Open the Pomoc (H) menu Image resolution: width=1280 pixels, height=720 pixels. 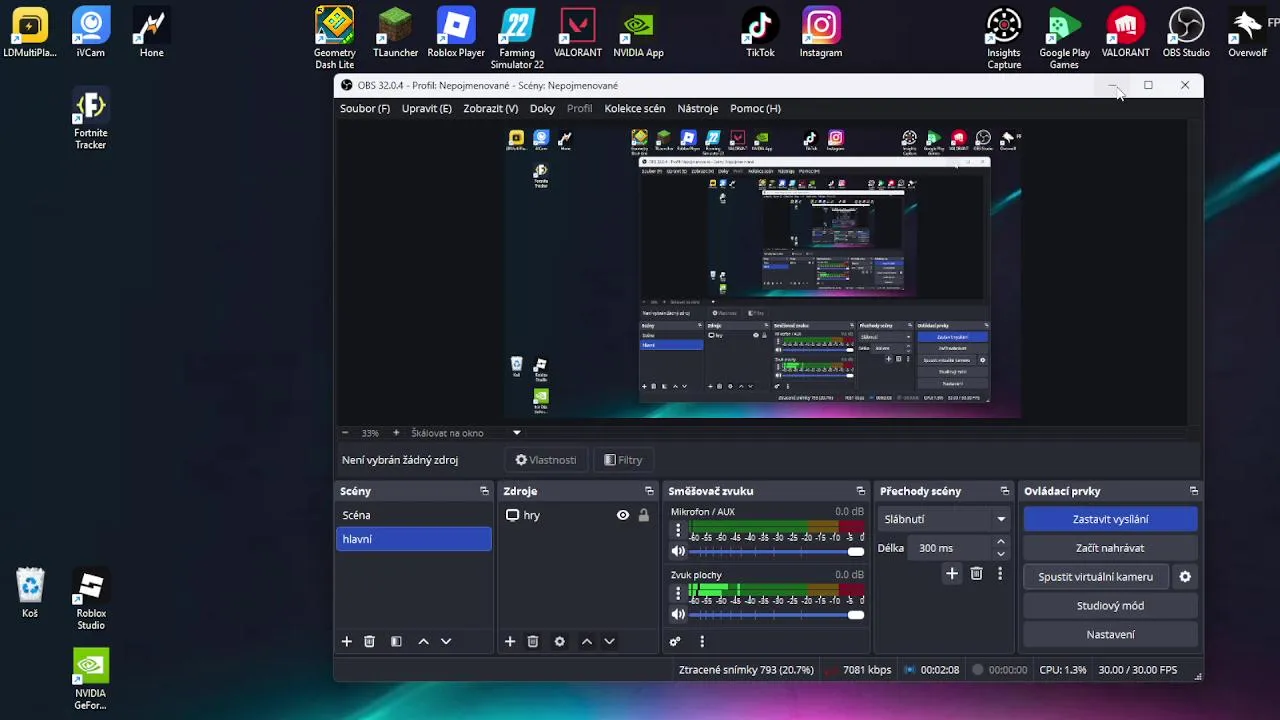click(755, 108)
